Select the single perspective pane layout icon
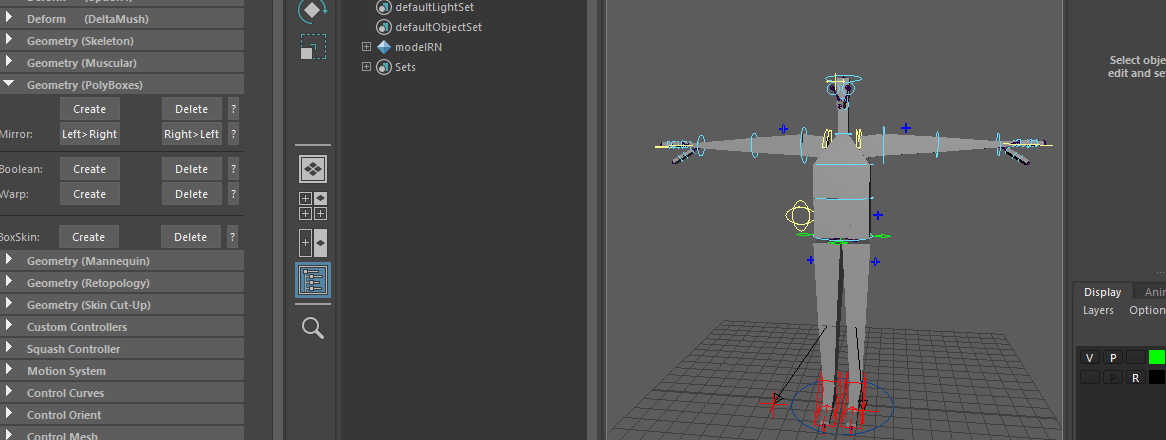Screen dimensions: 1166x440 point(313,169)
